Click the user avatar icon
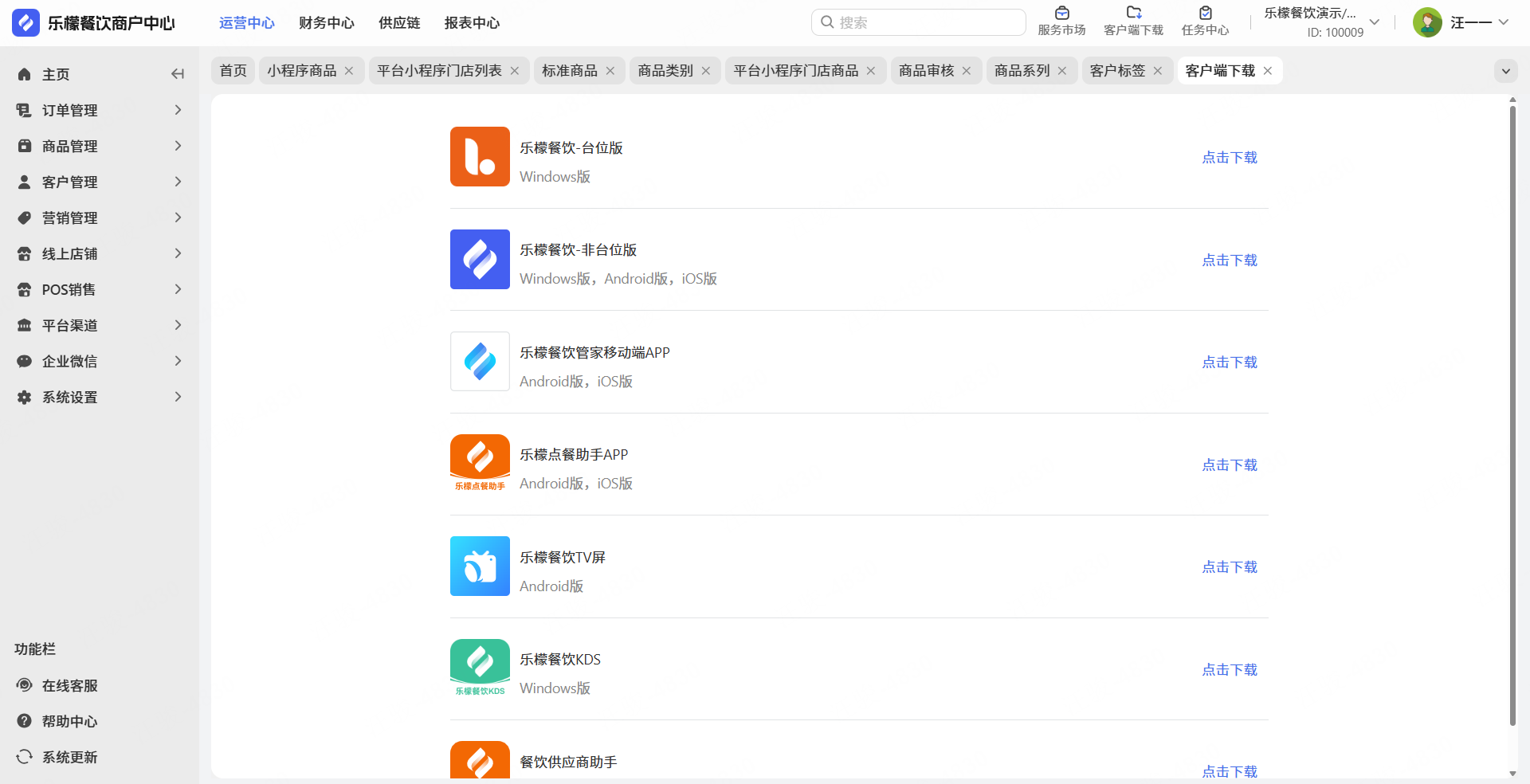This screenshot has height=784, width=1530. click(x=1427, y=22)
